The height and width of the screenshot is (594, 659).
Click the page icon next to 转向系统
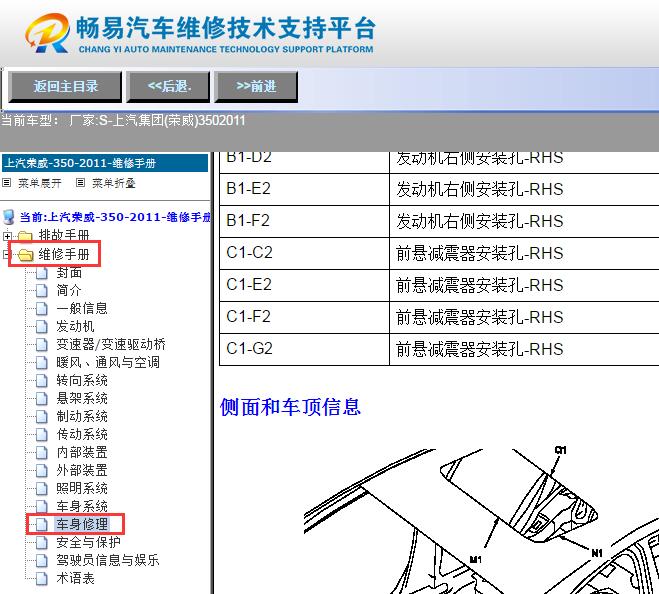pyautogui.click(x=42, y=380)
